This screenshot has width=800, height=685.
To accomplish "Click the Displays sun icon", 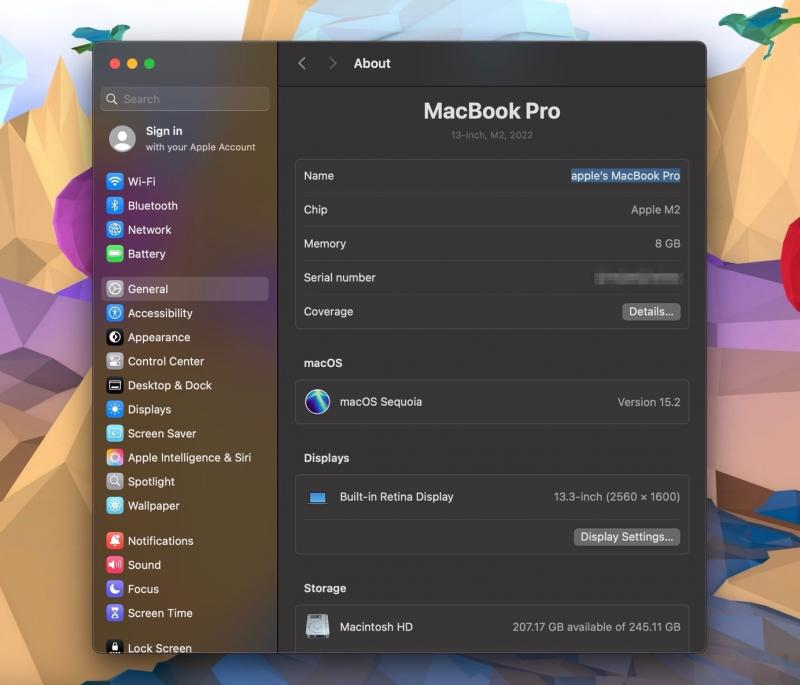I will (x=115, y=409).
